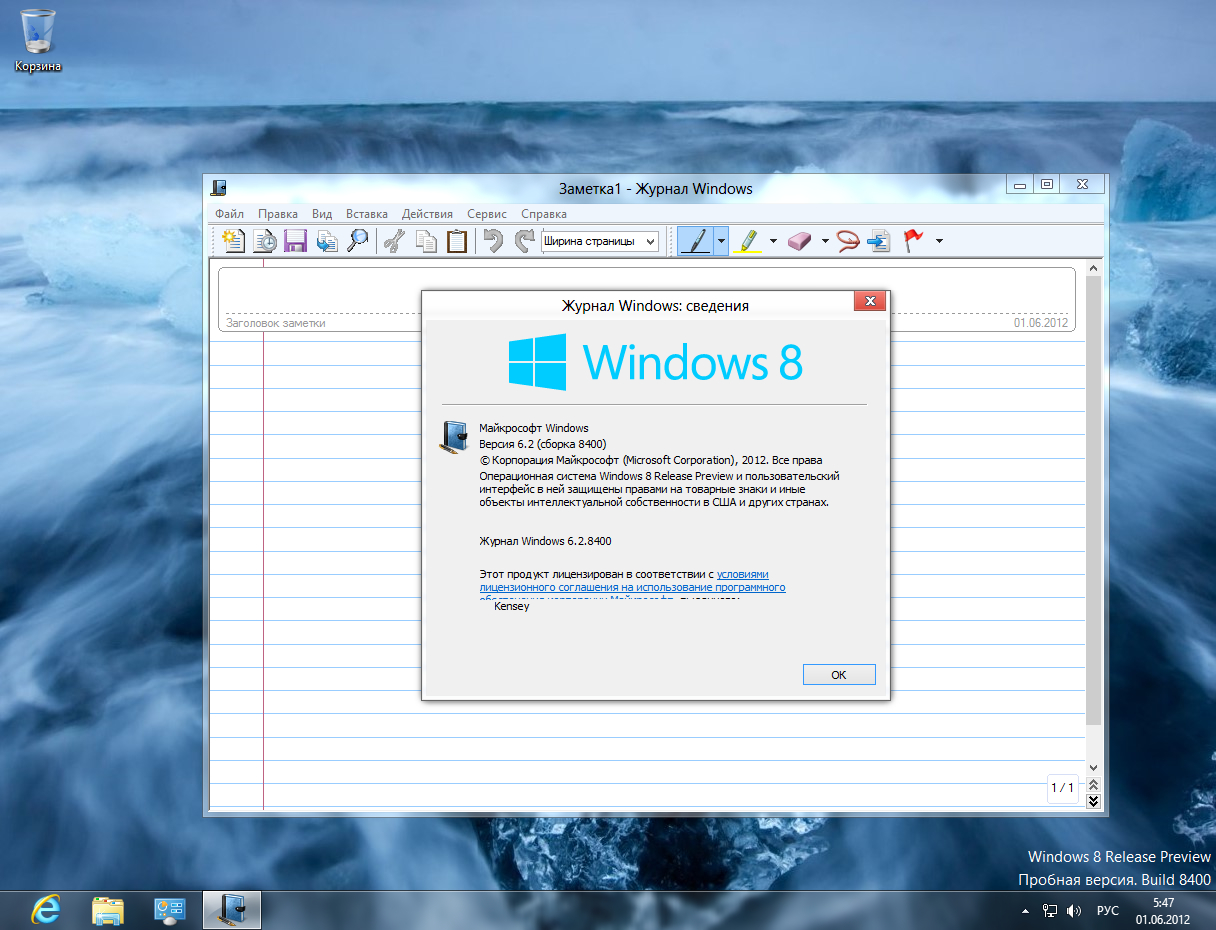
Task: Undo the last action arrow icon
Action: 492,240
